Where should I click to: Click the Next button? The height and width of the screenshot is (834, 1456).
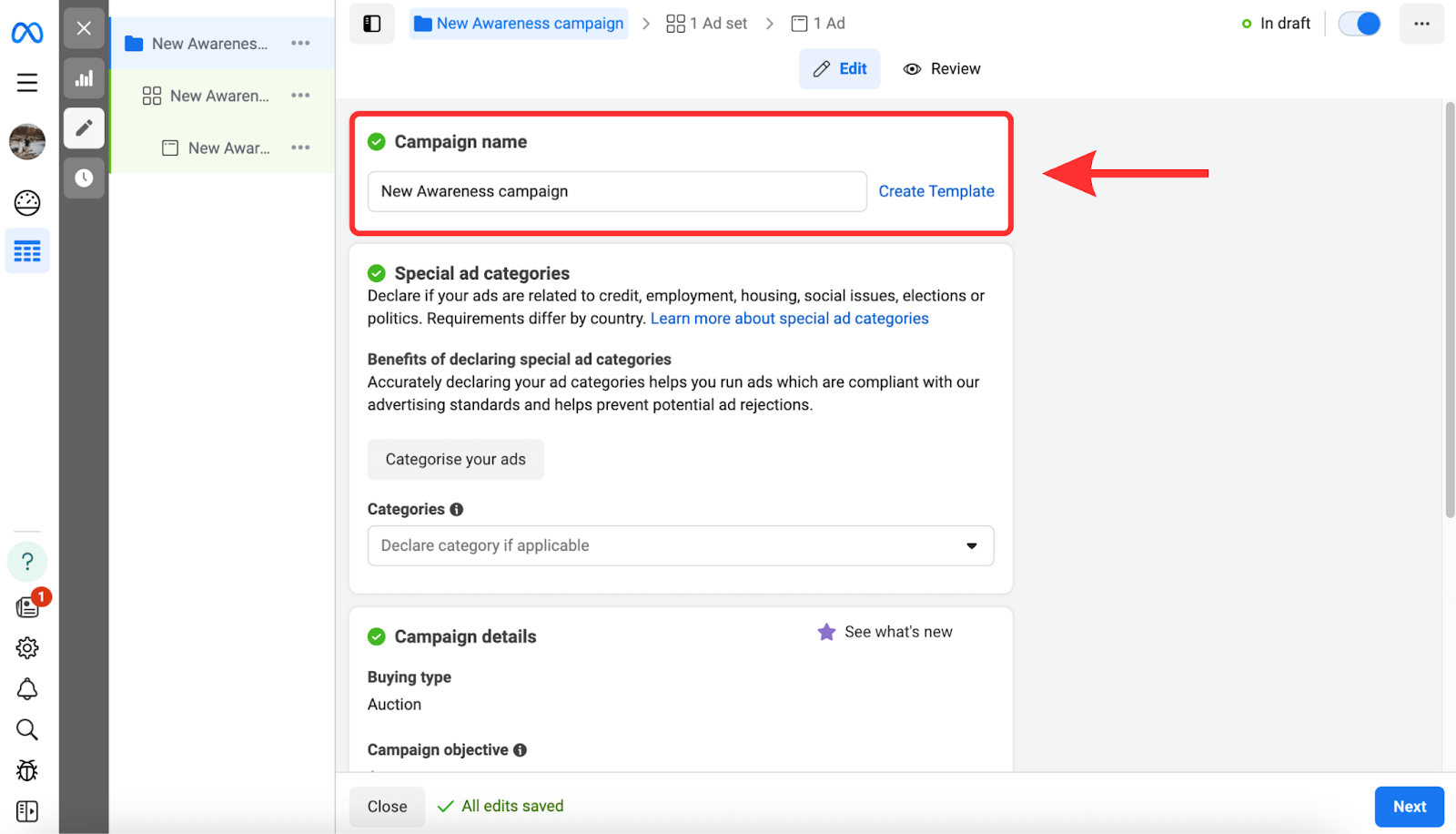click(1409, 807)
